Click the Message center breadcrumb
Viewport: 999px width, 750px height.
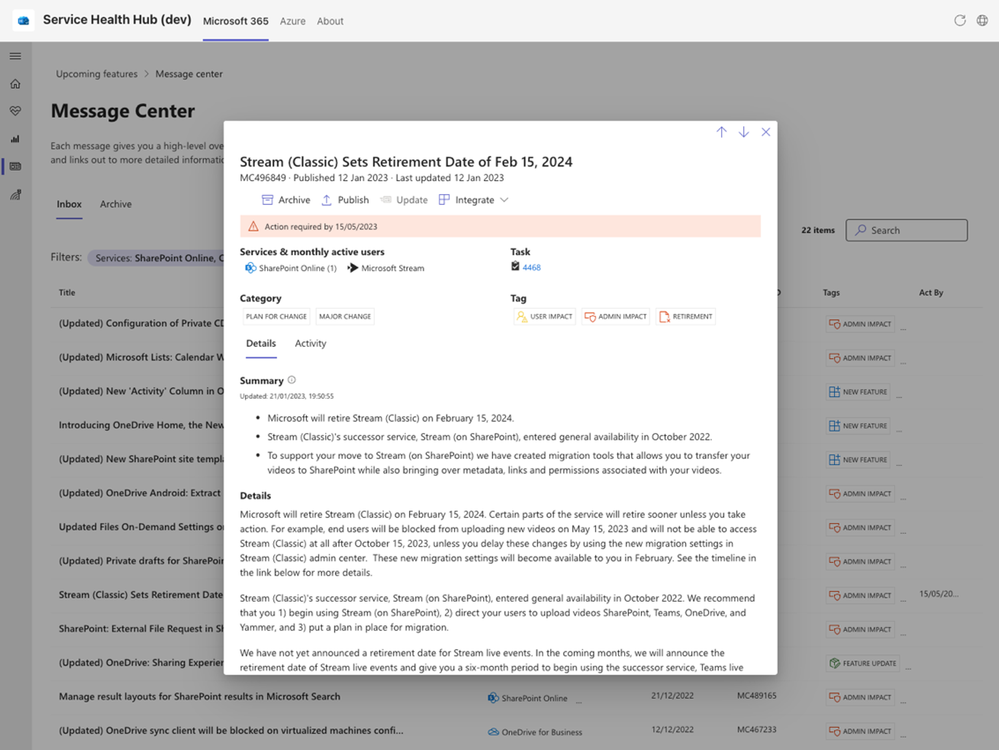pyautogui.click(x=189, y=74)
